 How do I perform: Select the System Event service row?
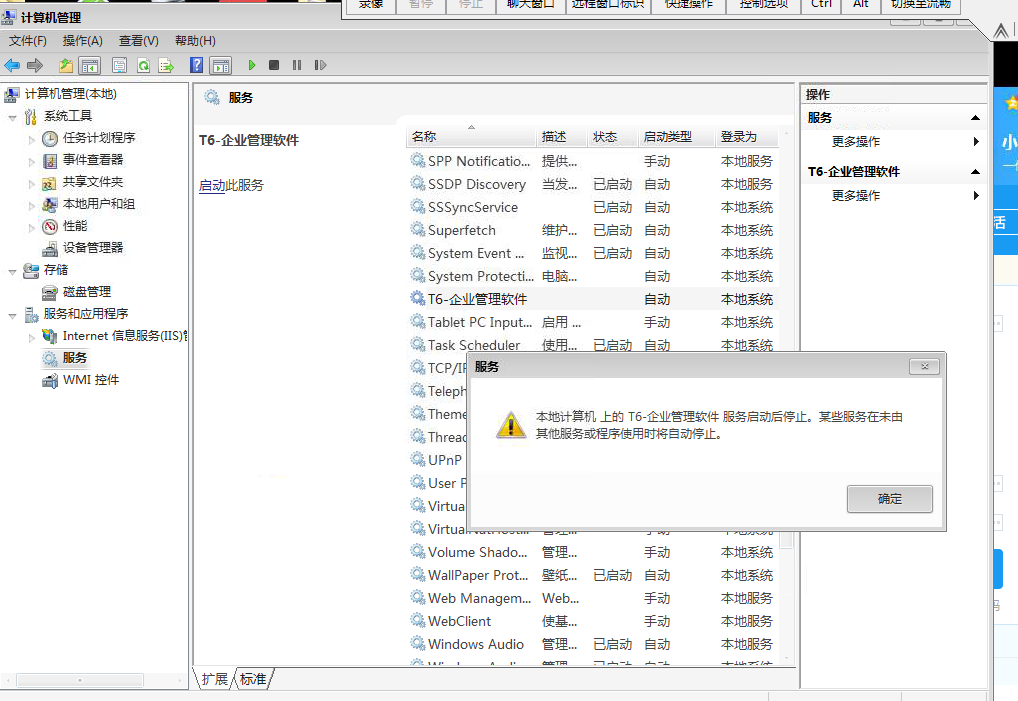click(x=593, y=253)
